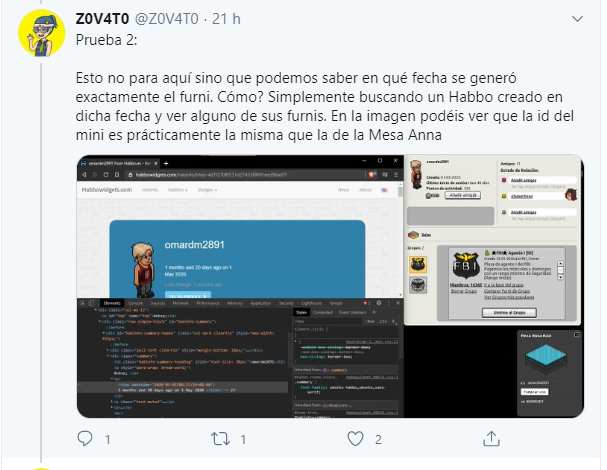Click the reload icon in the embedded browser
Viewport: 607px width, 470px height.
[106, 175]
